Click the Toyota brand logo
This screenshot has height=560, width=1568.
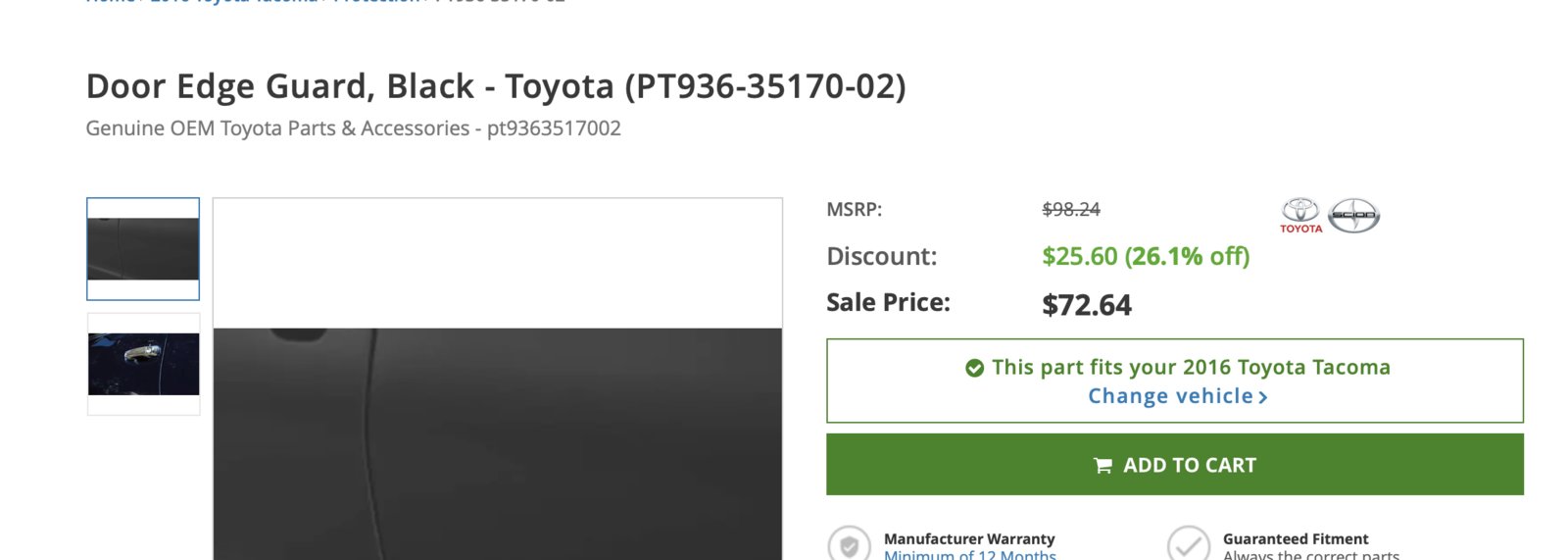[1300, 216]
